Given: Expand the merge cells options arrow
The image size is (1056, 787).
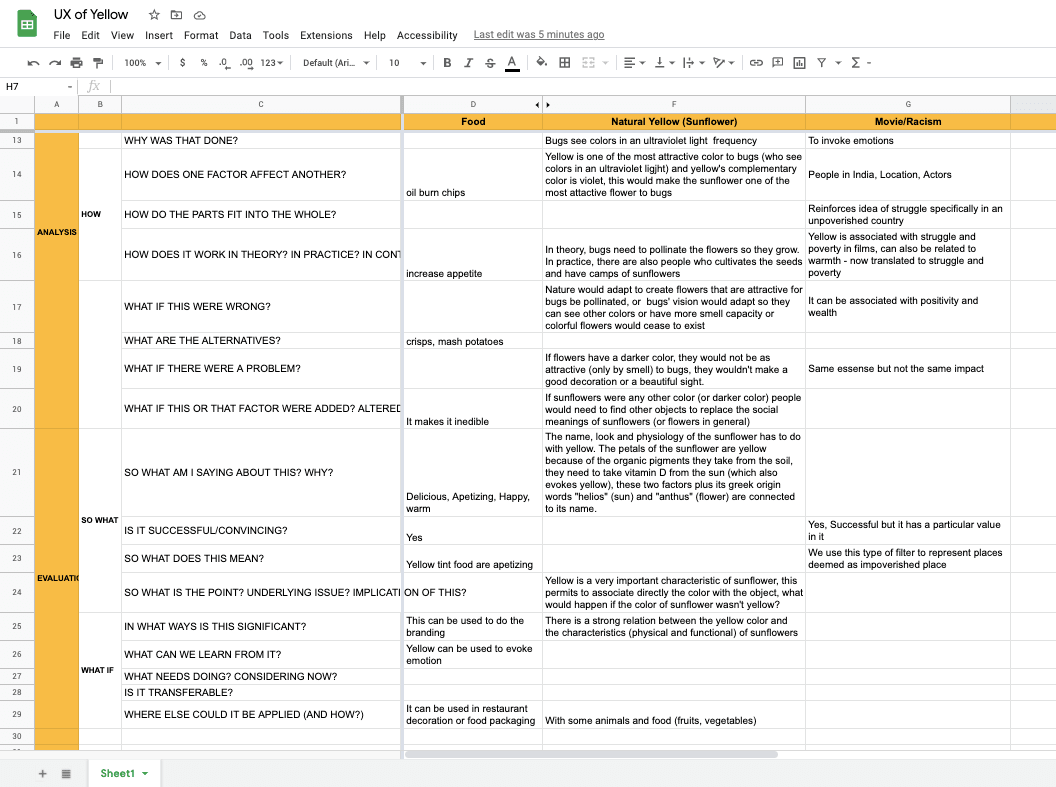Looking at the screenshot, I should tap(605, 63).
